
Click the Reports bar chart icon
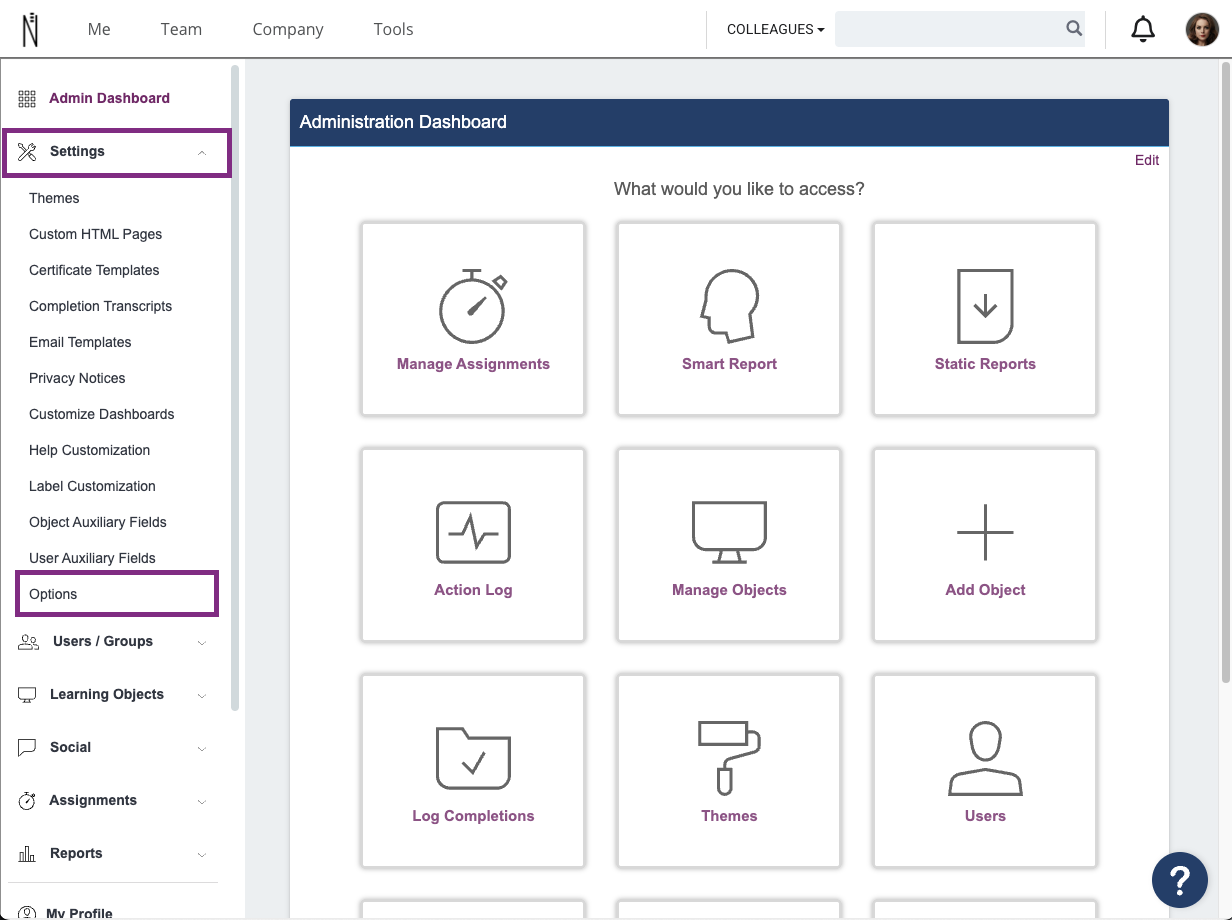pyautogui.click(x=28, y=854)
